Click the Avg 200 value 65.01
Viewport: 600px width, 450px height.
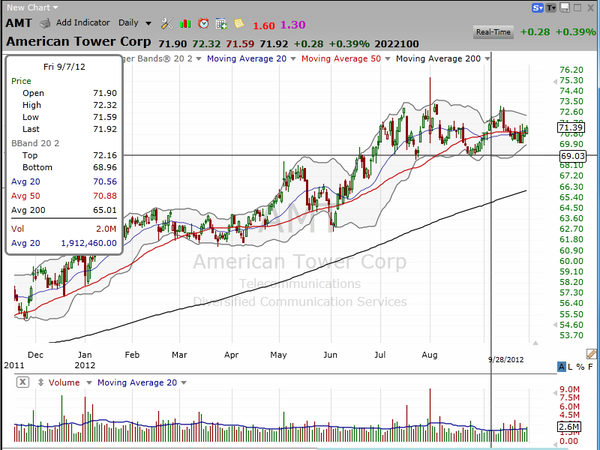[105, 210]
